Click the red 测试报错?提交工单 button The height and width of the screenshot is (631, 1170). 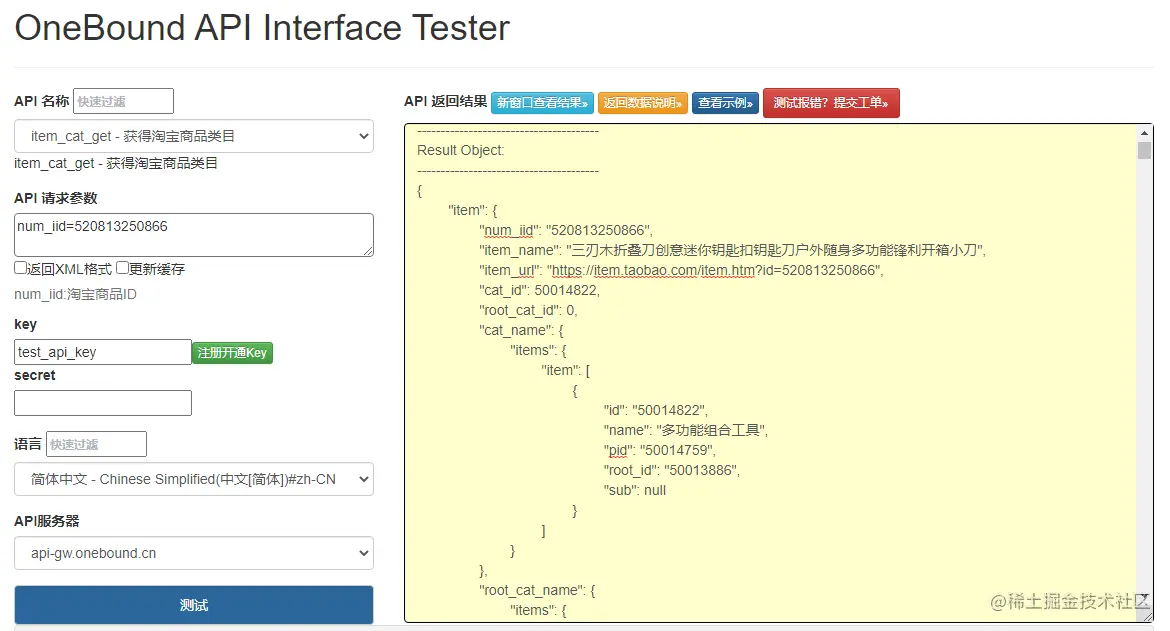(x=831, y=103)
